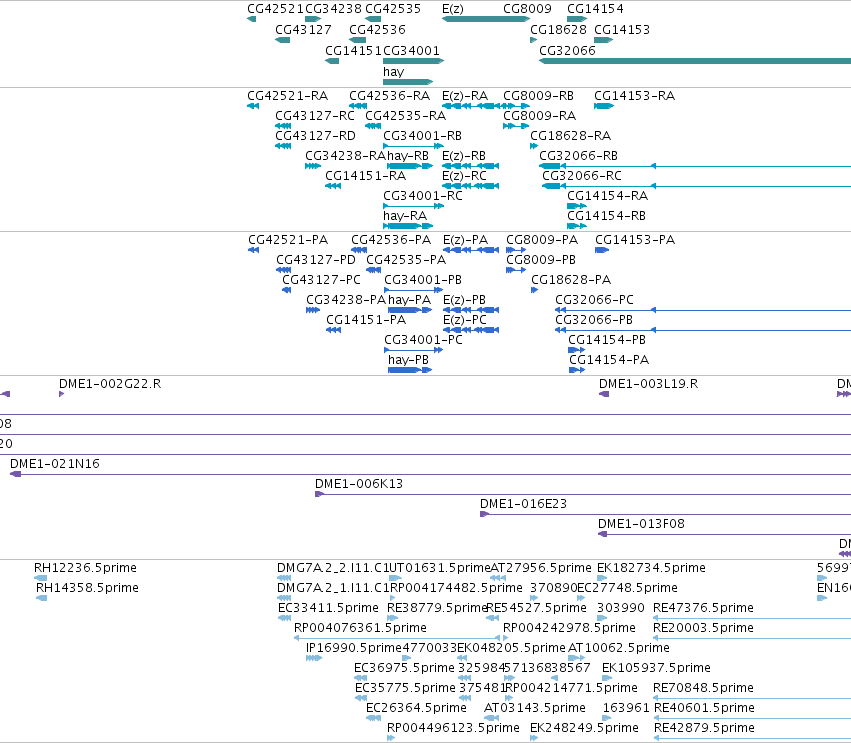Viewport: 851px width, 743px height.
Task: Select BAC end DME1-002G22.R
Action: pyautogui.click(x=110, y=384)
